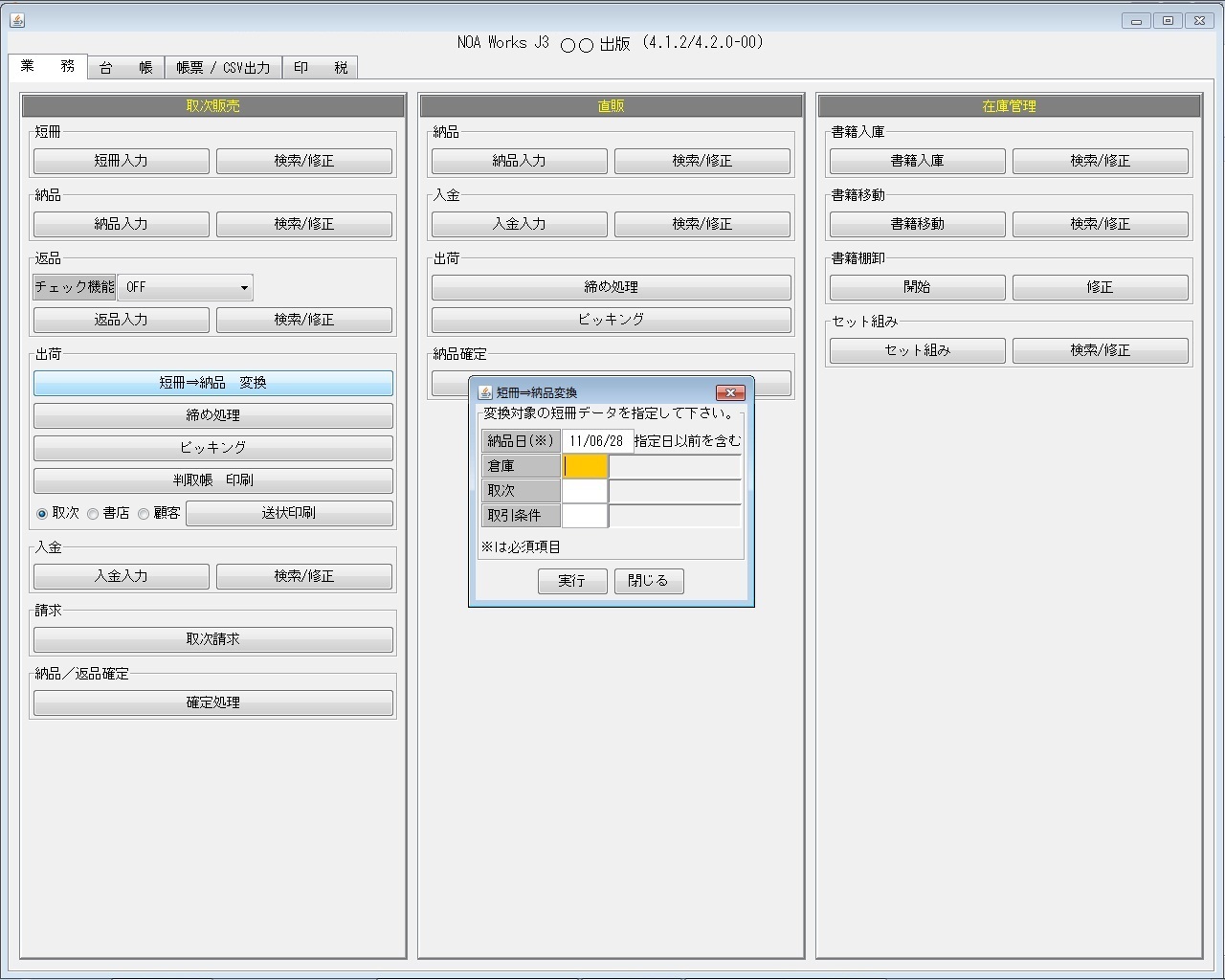Click 検索/修正 in 取次販売 納品 section

304,224
